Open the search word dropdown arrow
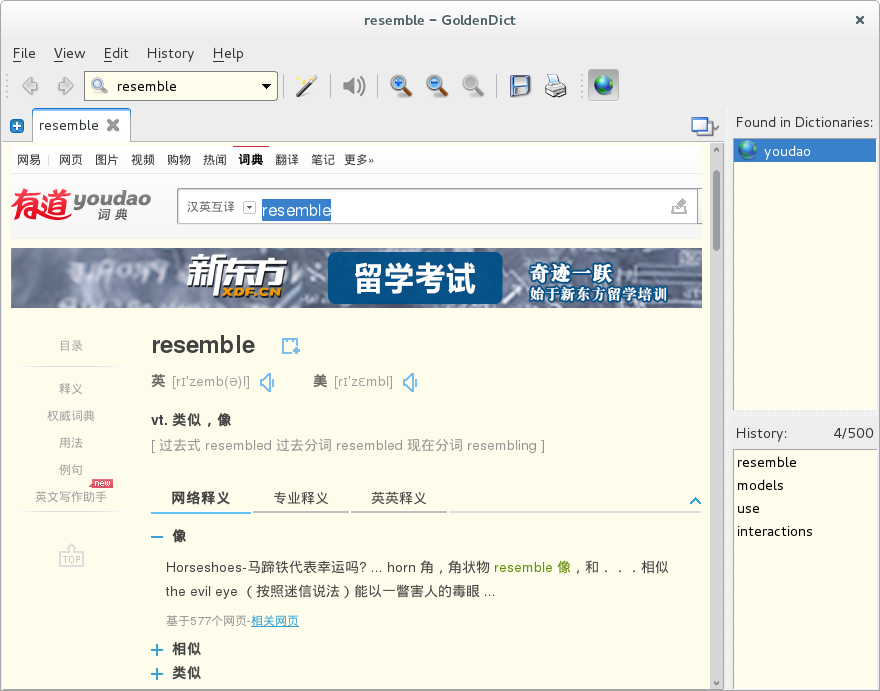880x691 pixels. click(267, 86)
